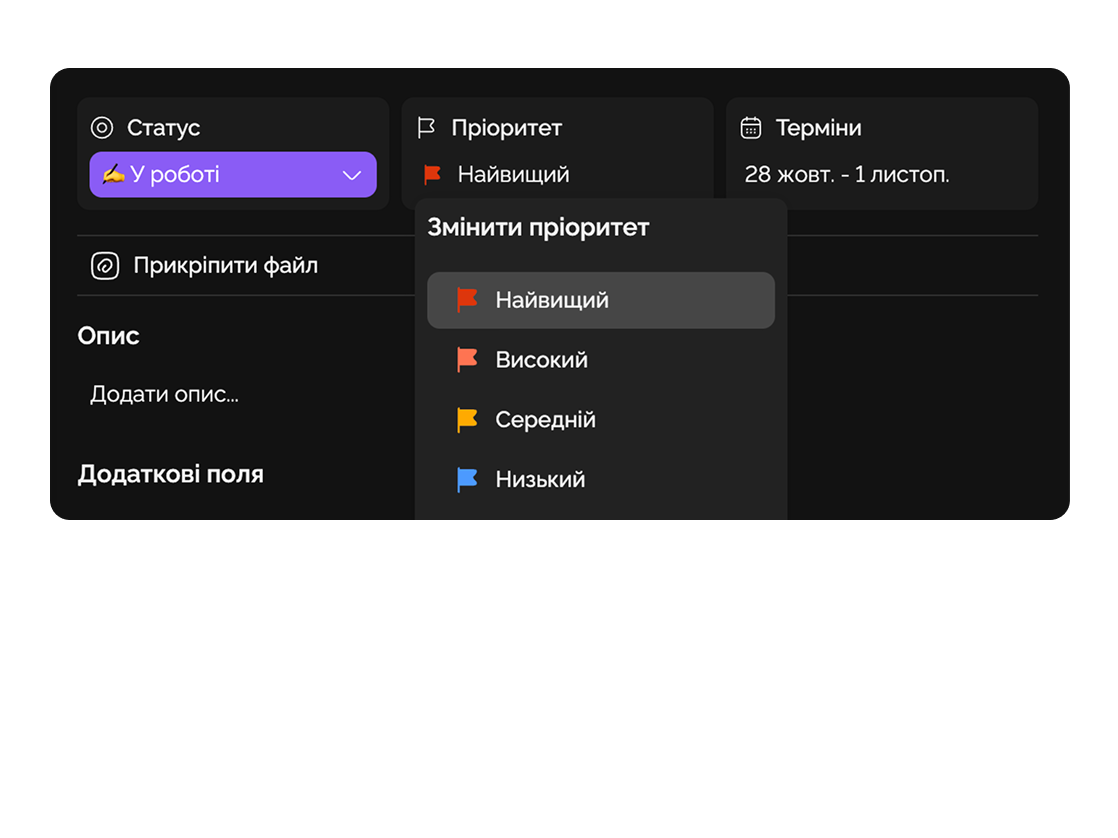Click the Додаткові поля section heading
1118x838 pixels.
[171, 474]
